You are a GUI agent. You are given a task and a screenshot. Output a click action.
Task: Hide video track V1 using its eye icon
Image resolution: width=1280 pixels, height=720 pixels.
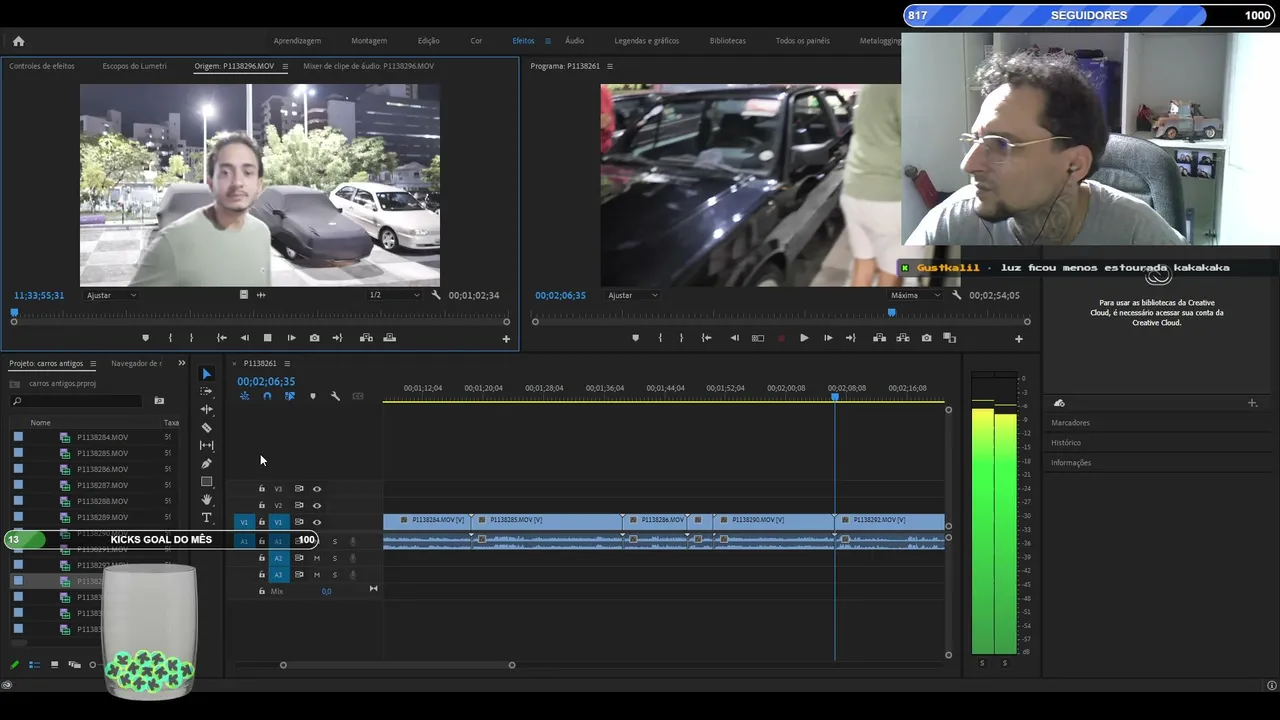click(x=317, y=522)
